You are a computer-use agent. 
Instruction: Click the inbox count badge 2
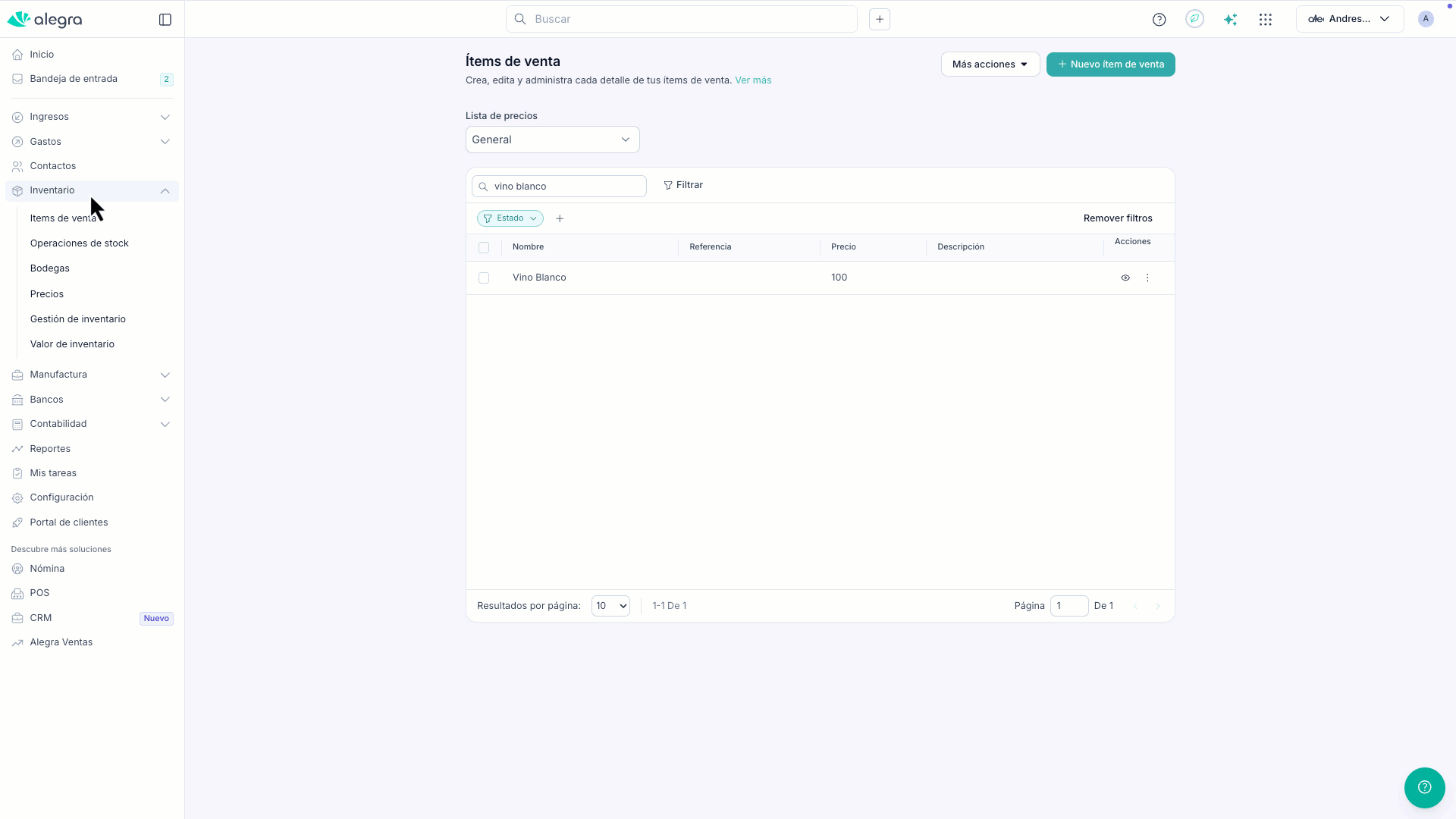tap(167, 80)
